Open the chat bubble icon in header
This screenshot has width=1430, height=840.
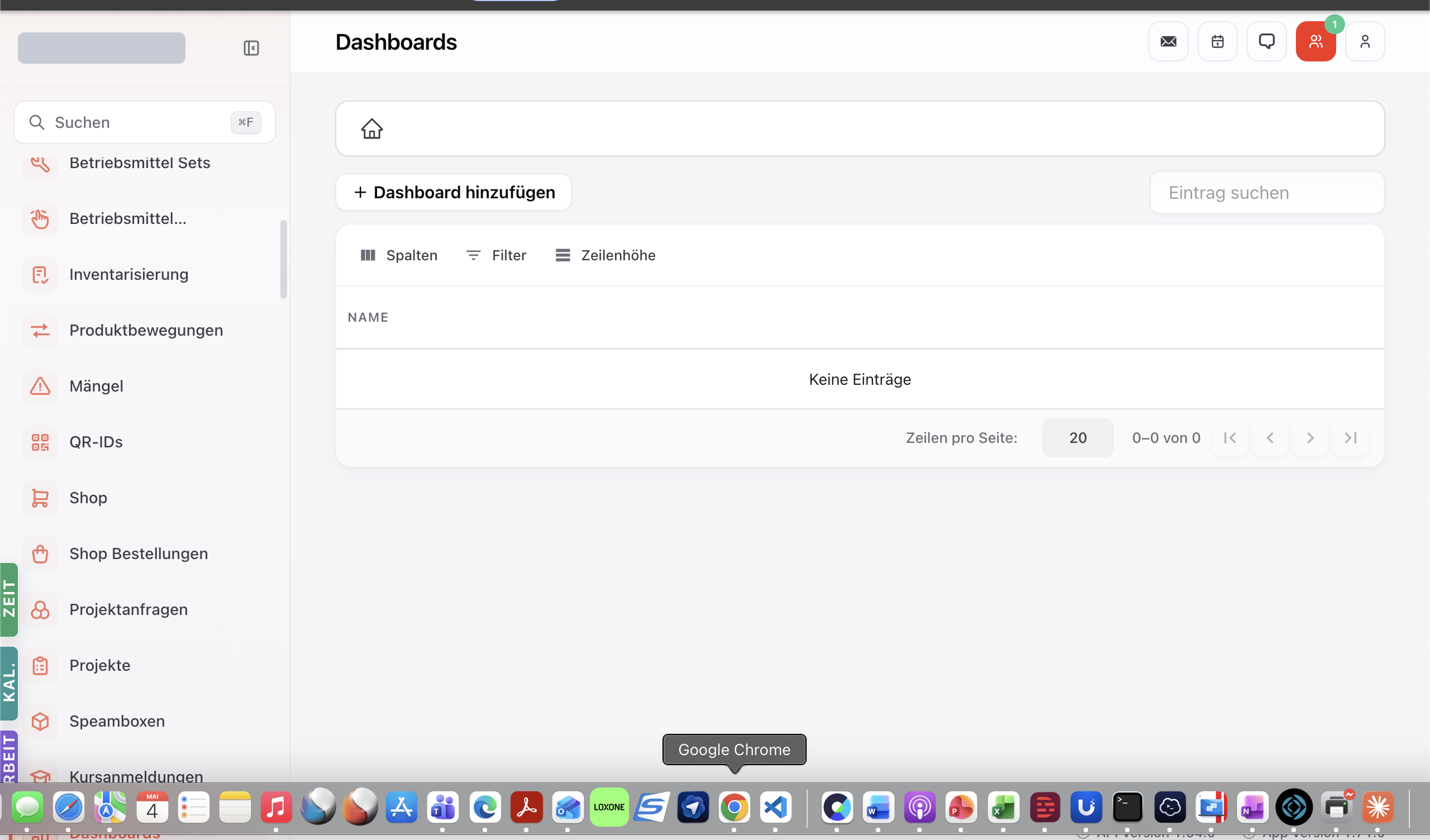click(x=1266, y=41)
